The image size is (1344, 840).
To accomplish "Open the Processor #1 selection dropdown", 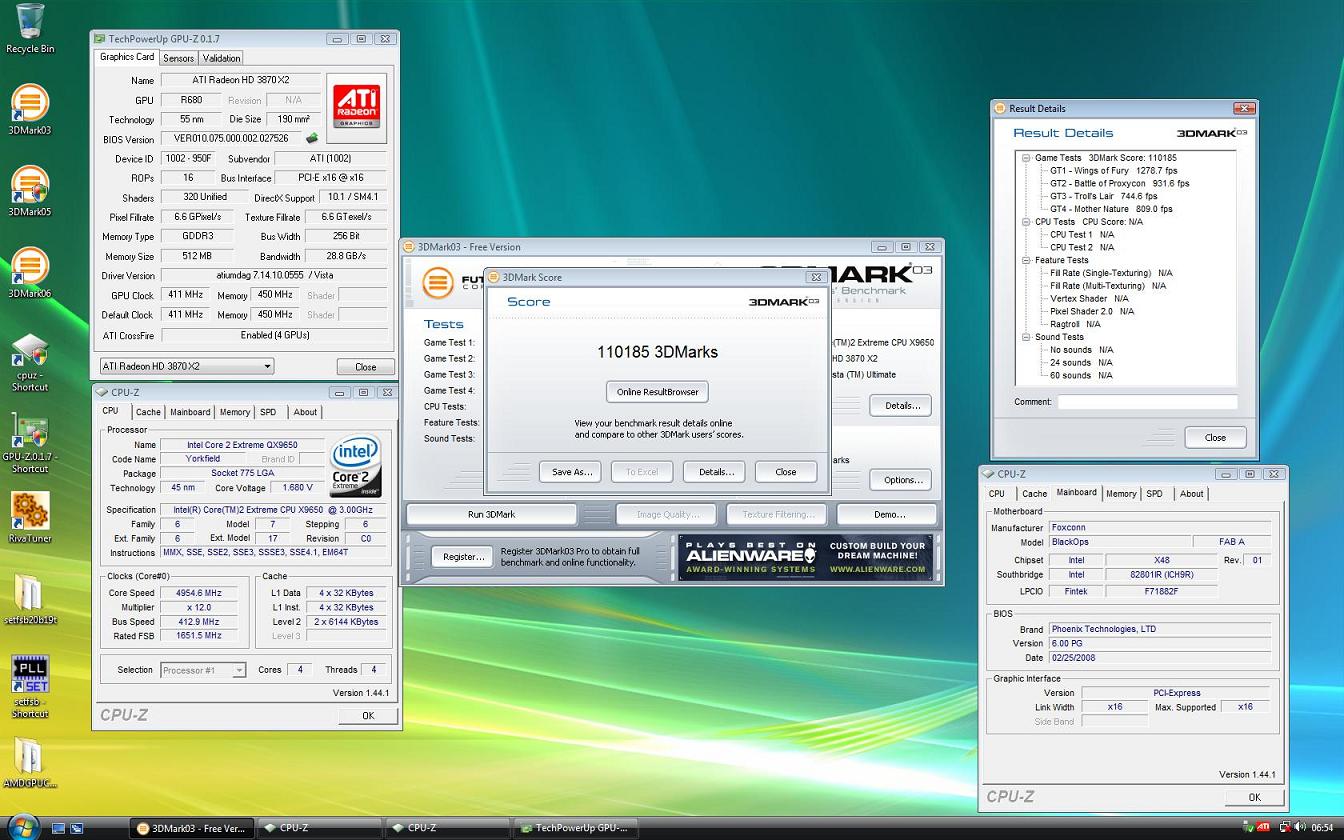I will pyautogui.click(x=203, y=670).
